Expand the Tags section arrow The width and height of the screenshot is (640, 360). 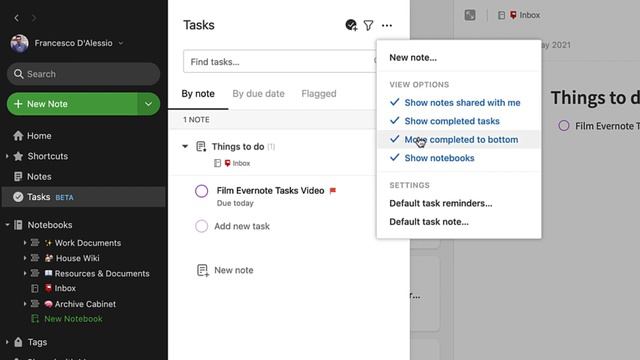click(7, 342)
